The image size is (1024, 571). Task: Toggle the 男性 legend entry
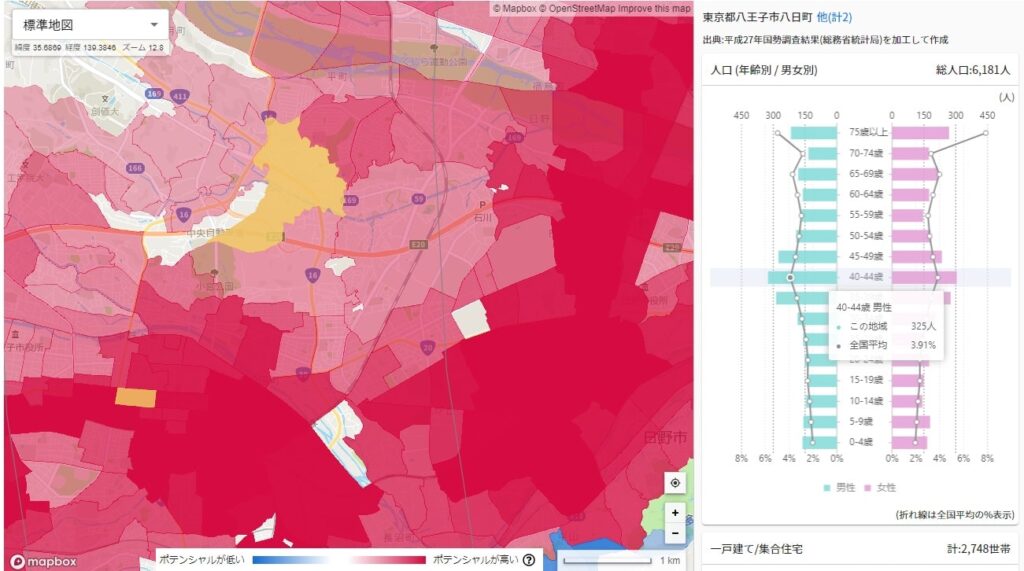point(839,487)
